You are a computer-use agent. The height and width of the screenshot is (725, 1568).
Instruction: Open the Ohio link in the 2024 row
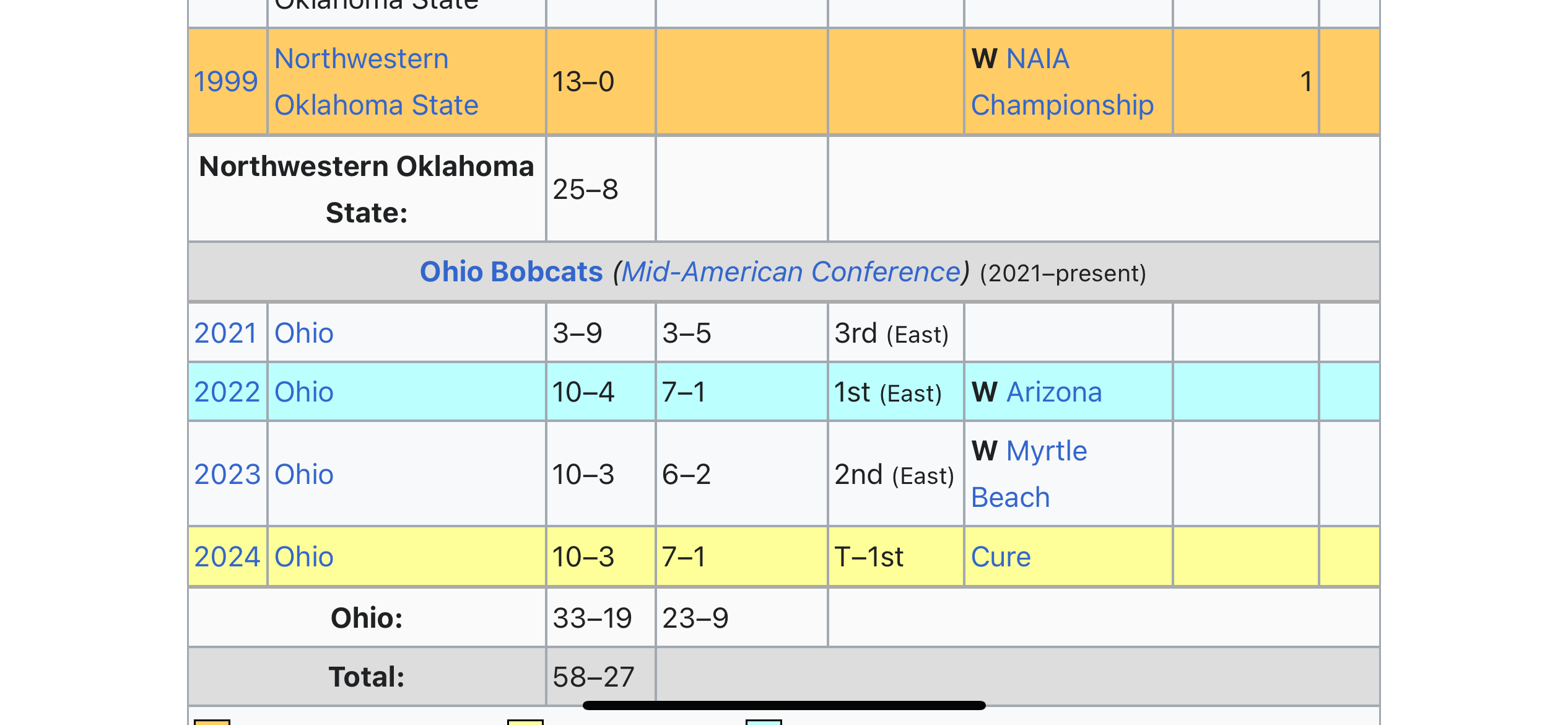[304, 557]
